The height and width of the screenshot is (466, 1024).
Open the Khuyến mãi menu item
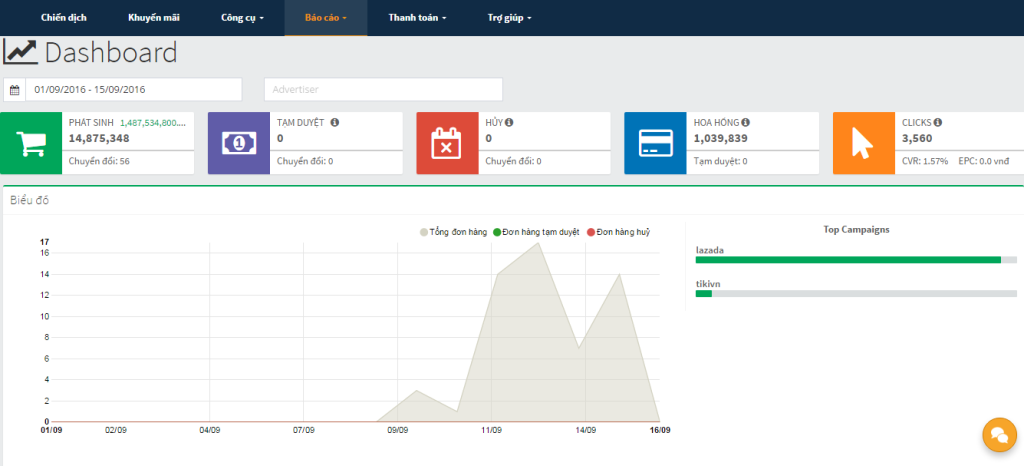click(x=153, y=18)
